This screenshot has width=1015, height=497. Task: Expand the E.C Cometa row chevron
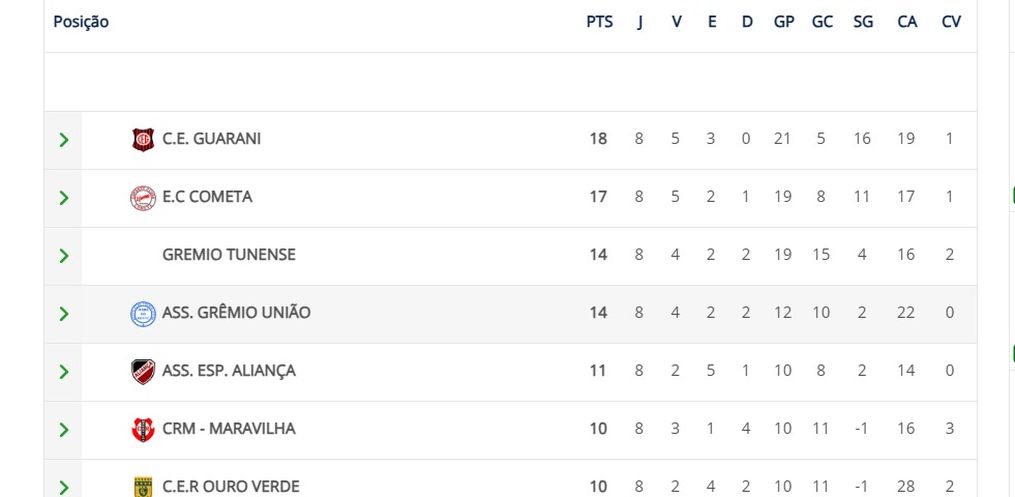tap(64, 197)
